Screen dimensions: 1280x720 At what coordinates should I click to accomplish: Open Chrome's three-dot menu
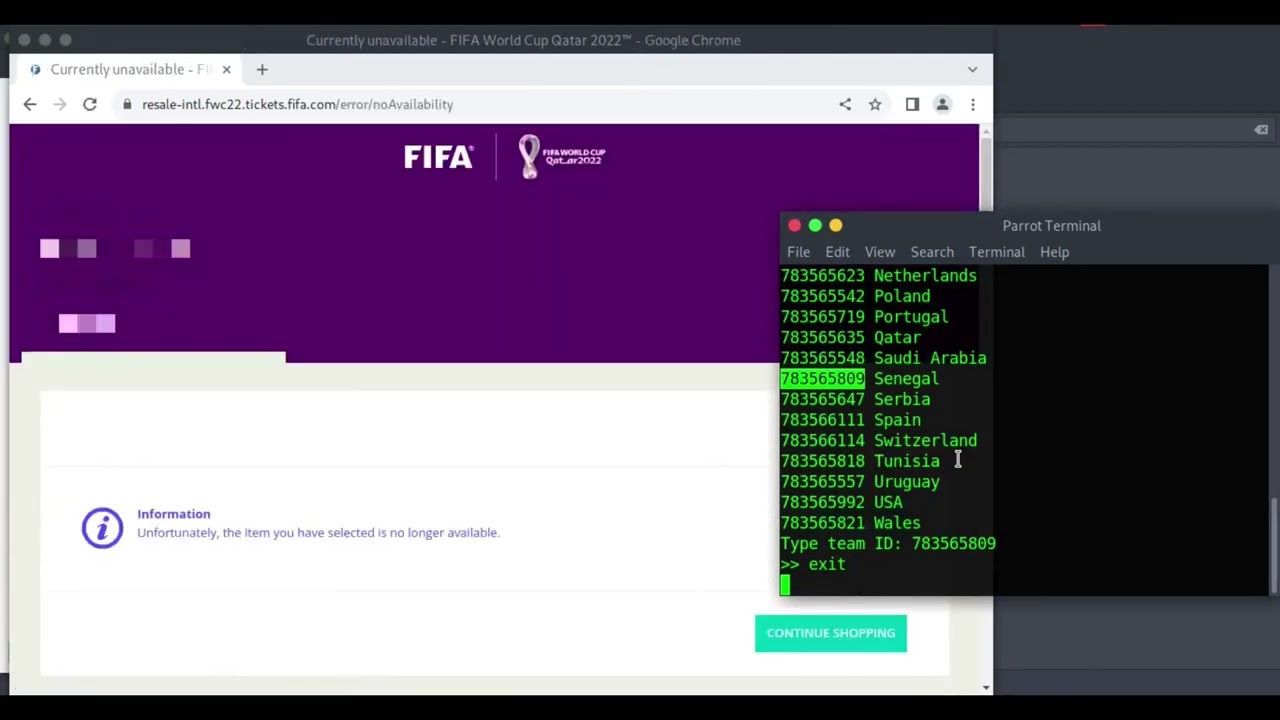(x=972, y=104)
